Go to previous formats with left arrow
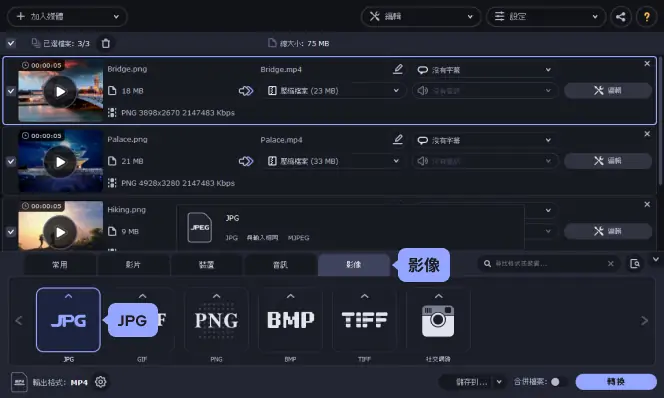Viewport: 664px width, 398px height. click(x=19, y=321)
